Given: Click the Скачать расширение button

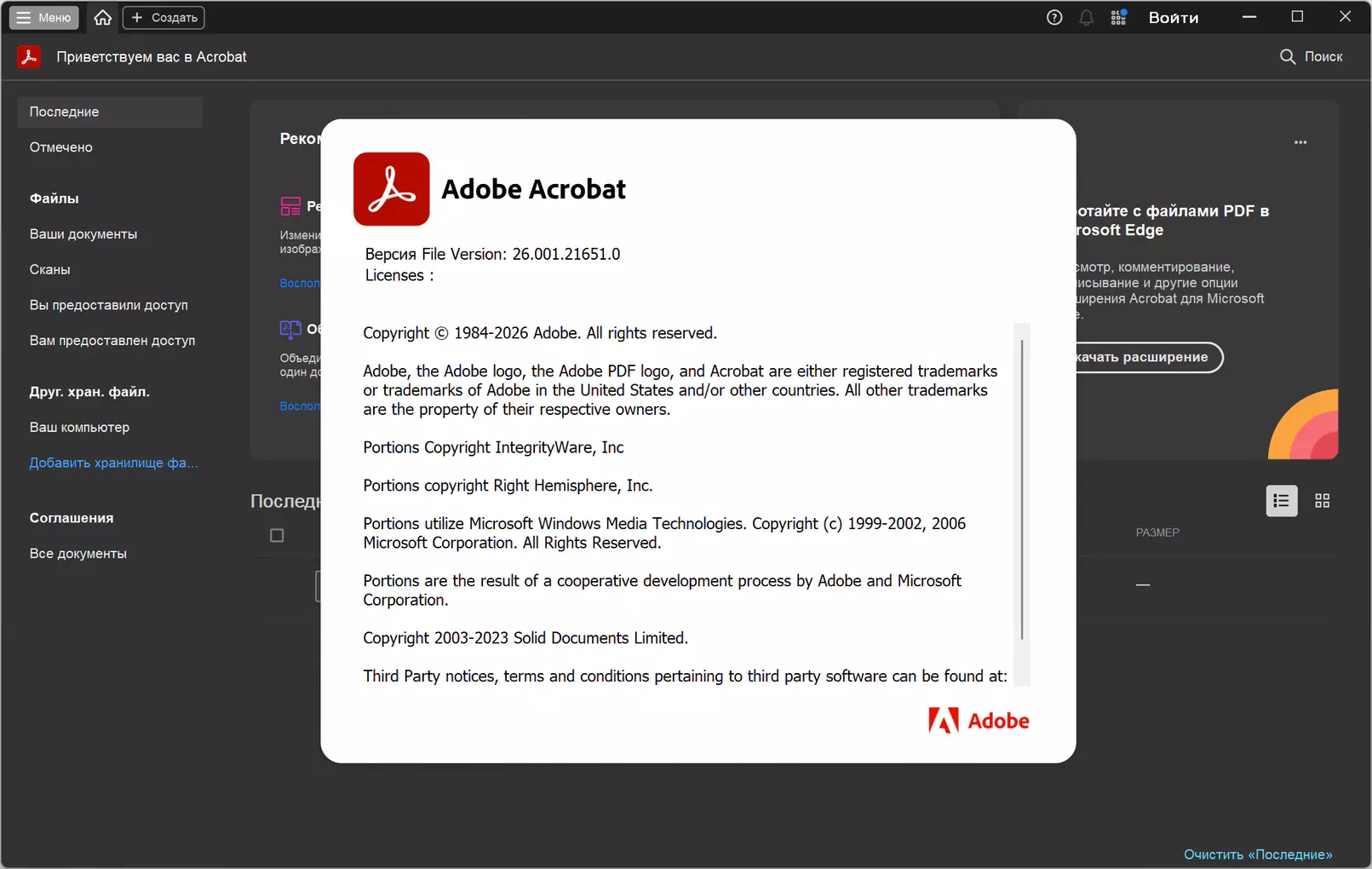Looking at the screenshot, I should coord(1148,357).
